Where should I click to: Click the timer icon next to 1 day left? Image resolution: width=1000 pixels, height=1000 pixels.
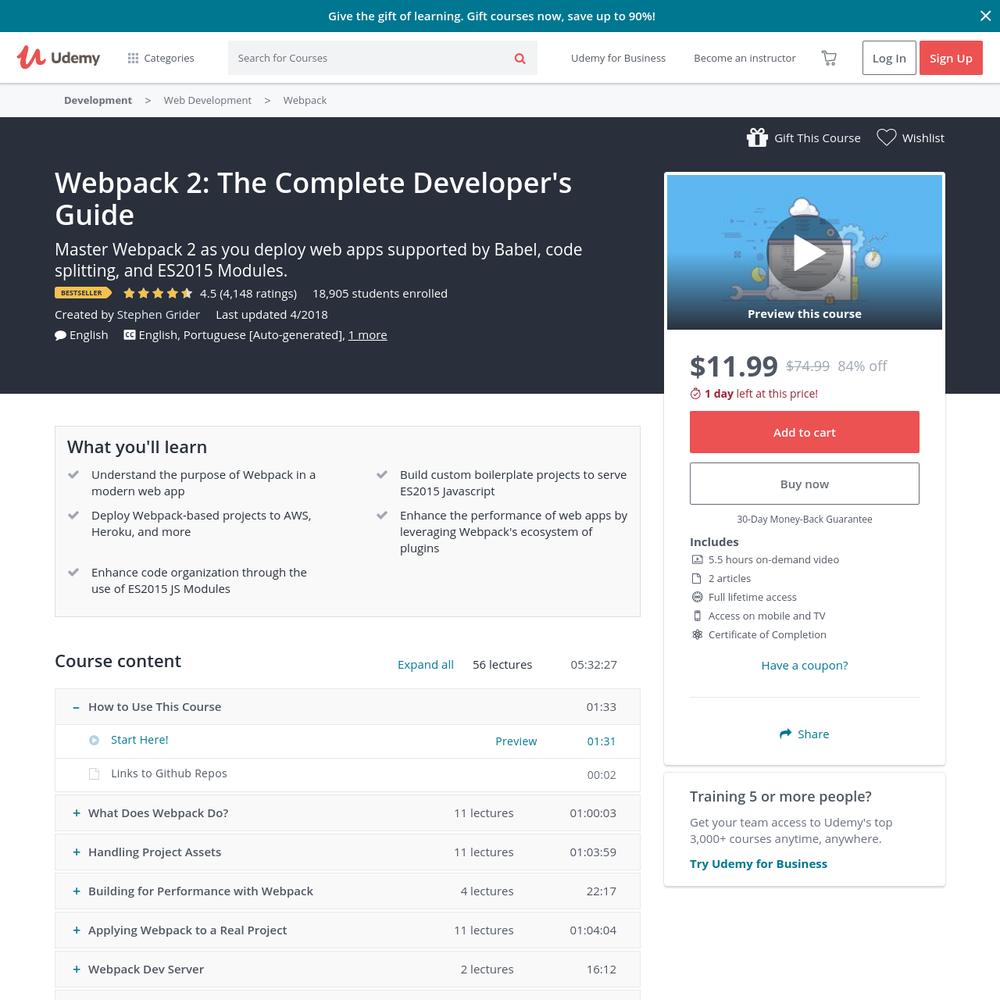pos(695,393)
